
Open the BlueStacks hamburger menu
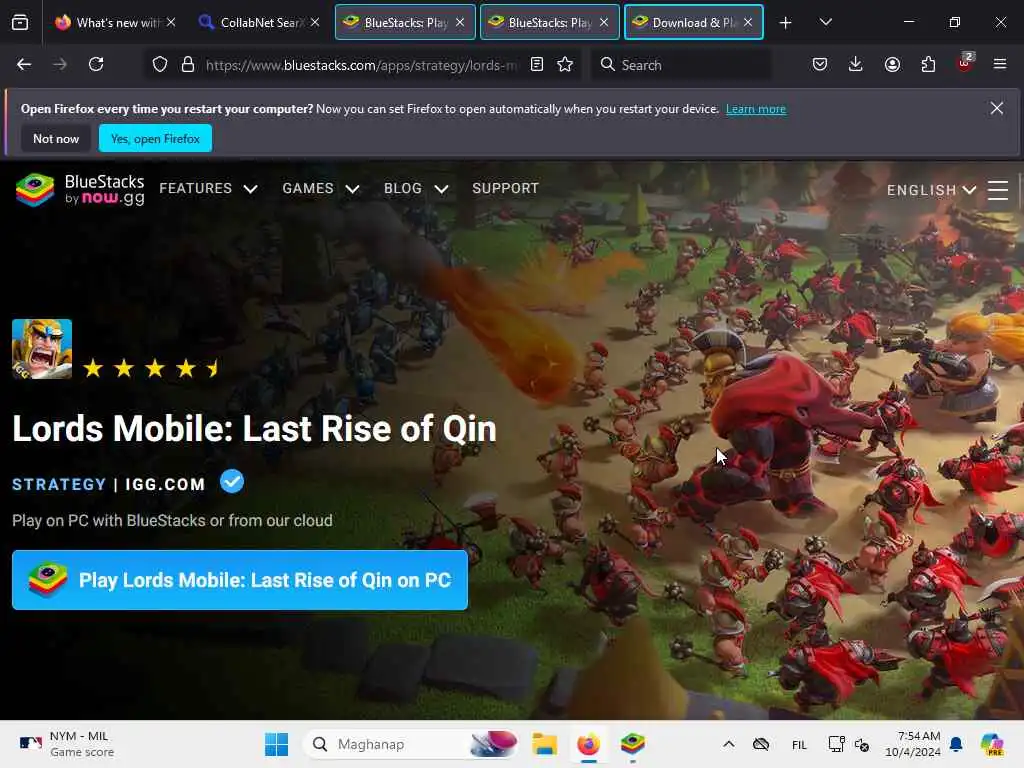998,190
